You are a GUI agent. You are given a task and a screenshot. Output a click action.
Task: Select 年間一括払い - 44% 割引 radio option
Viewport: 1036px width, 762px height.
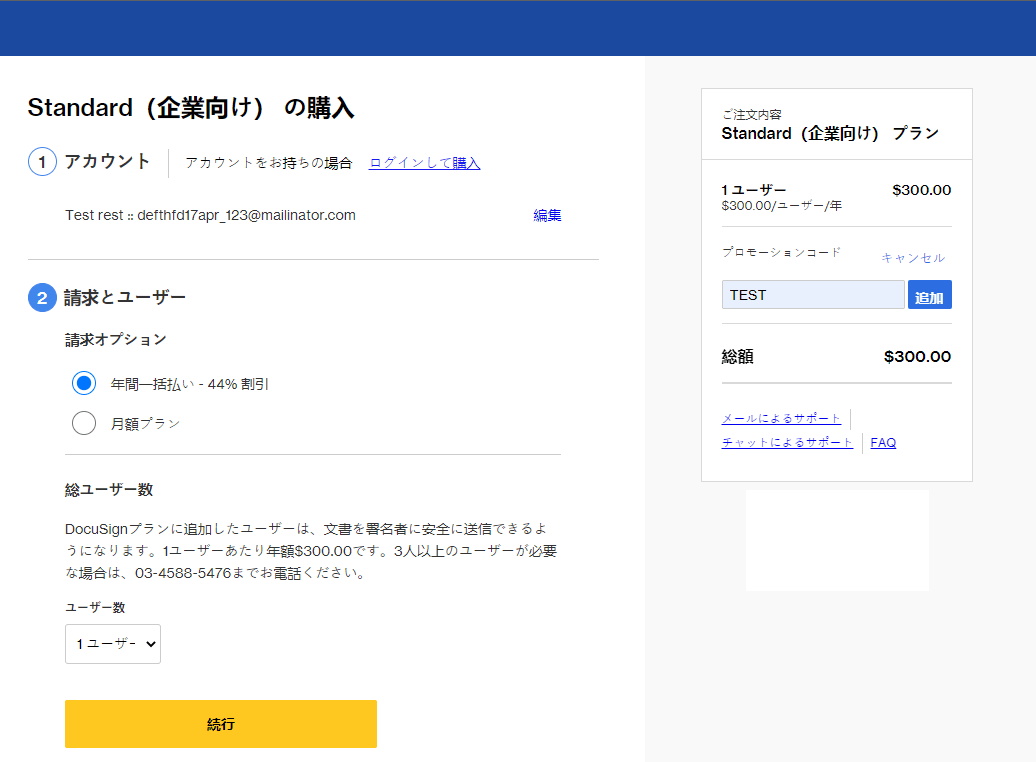point(84,383)
